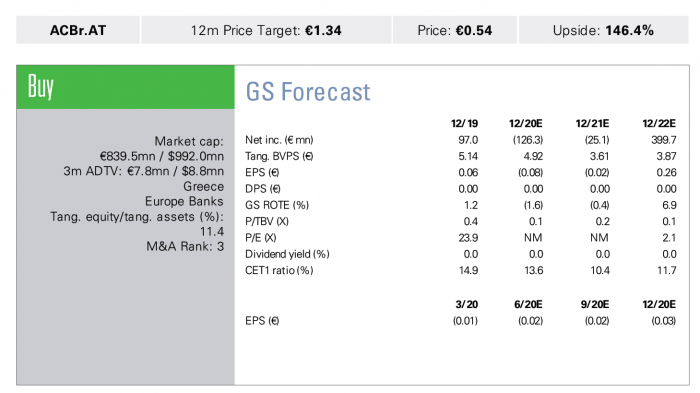700x393 pixels.
Task: Click the ACBr.AT ticker cell
Action: coord(78,30)
